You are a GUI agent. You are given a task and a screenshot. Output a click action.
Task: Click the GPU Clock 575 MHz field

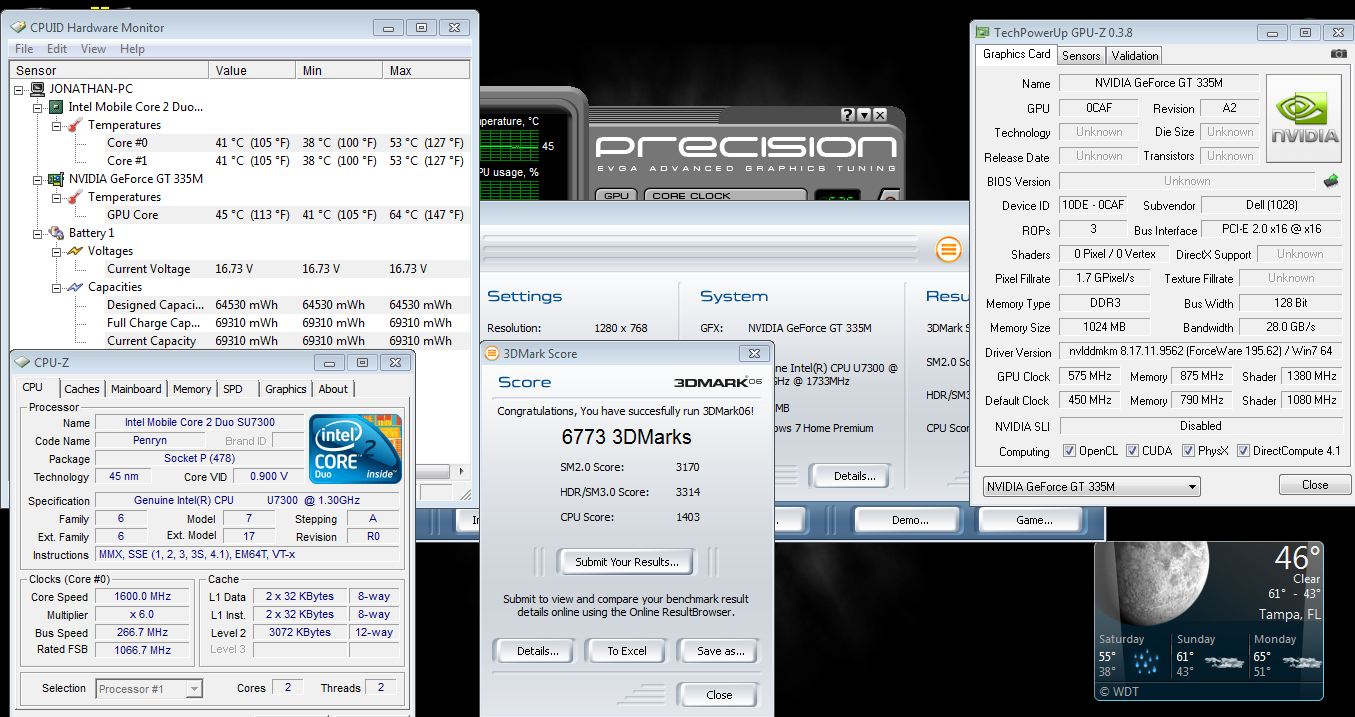[x=1089, y=377]
